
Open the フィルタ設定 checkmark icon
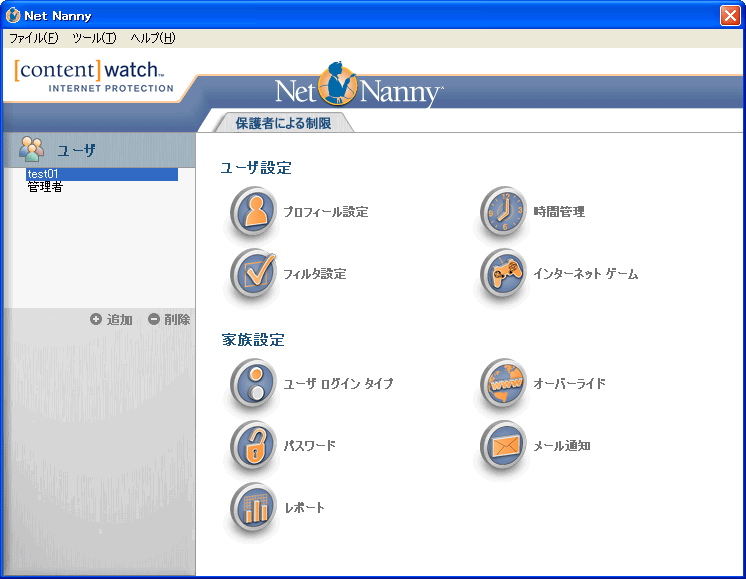253,273
